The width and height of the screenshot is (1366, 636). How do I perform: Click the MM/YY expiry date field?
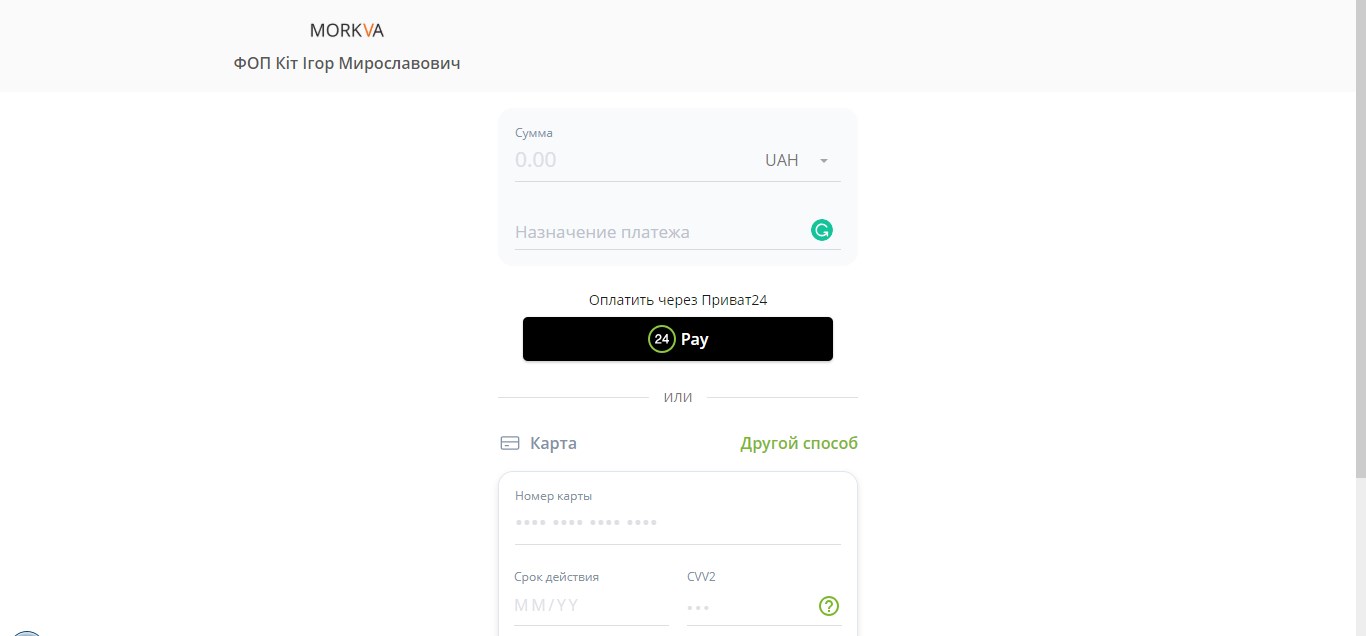pyautogui.click(x=591, y=605)
